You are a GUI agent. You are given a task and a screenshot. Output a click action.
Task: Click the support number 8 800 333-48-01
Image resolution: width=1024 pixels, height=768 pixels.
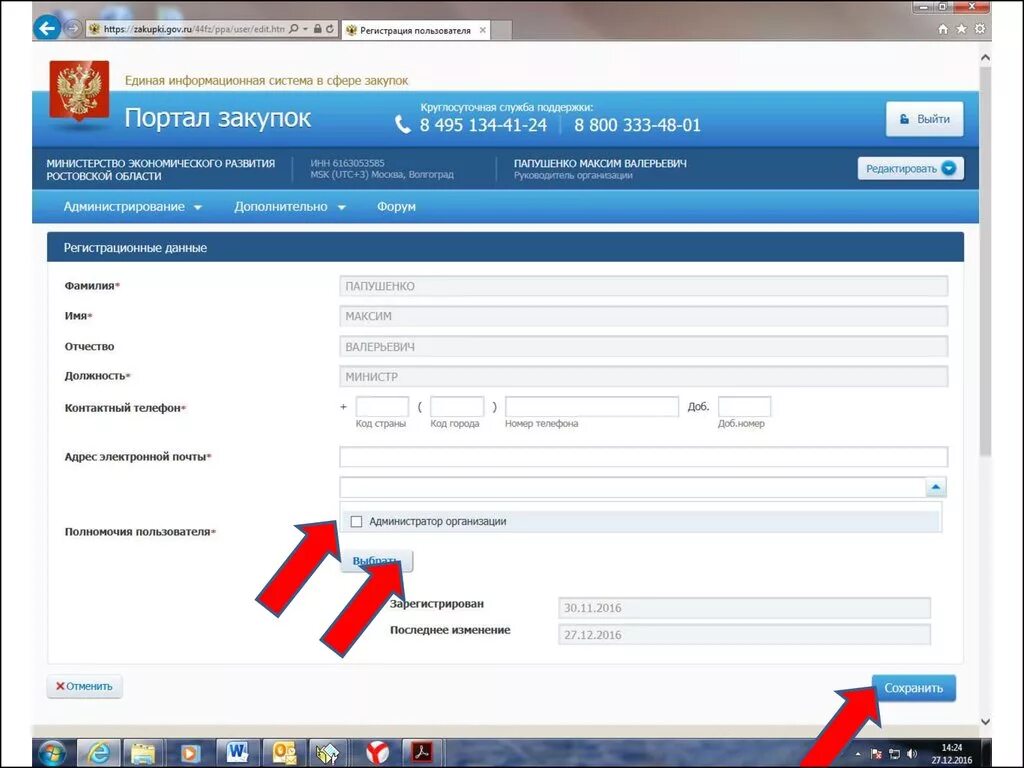click(x=637, y=125)
